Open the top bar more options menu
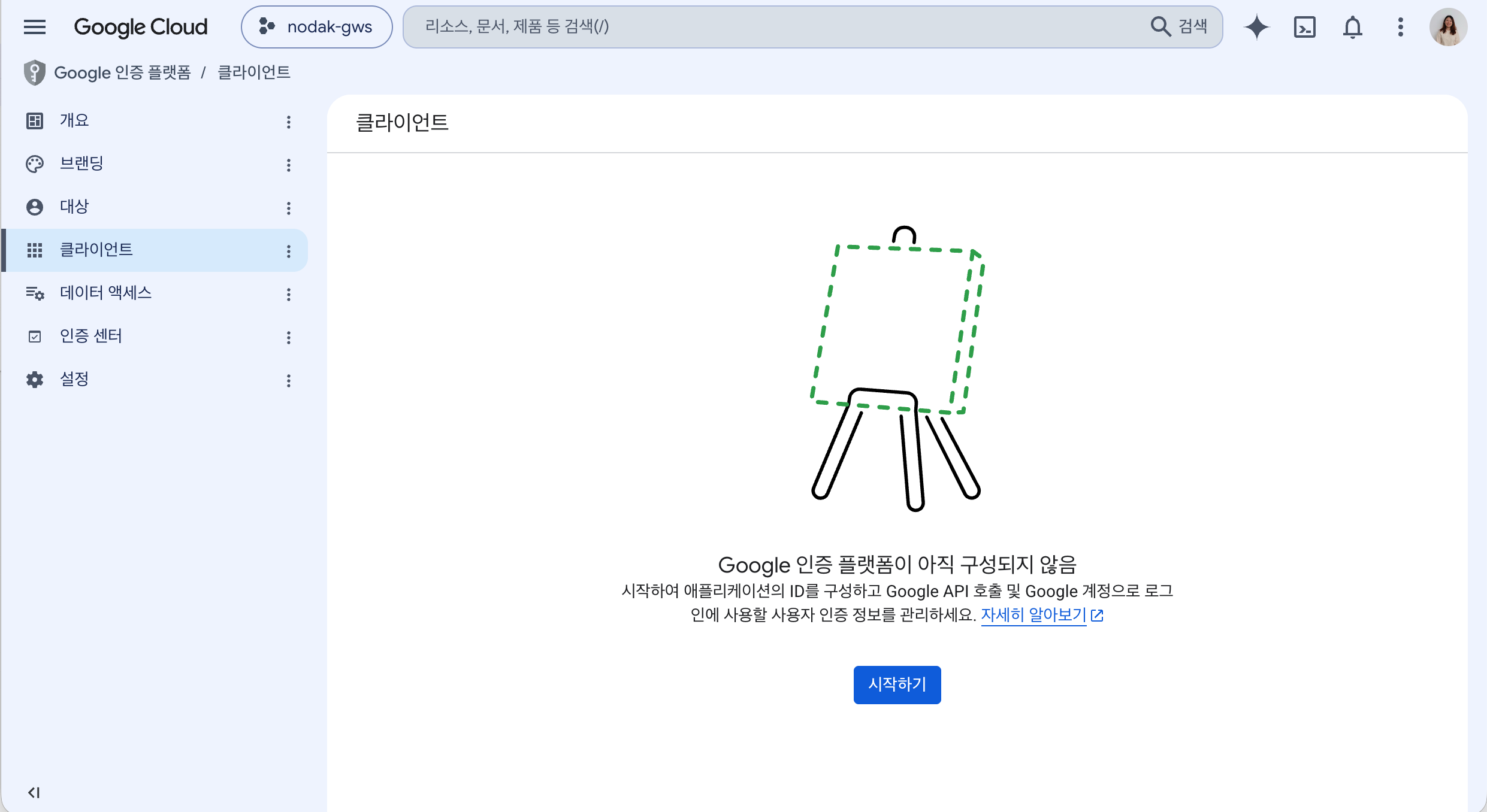Screen dimensions: 1487x812 (1401, 27)
